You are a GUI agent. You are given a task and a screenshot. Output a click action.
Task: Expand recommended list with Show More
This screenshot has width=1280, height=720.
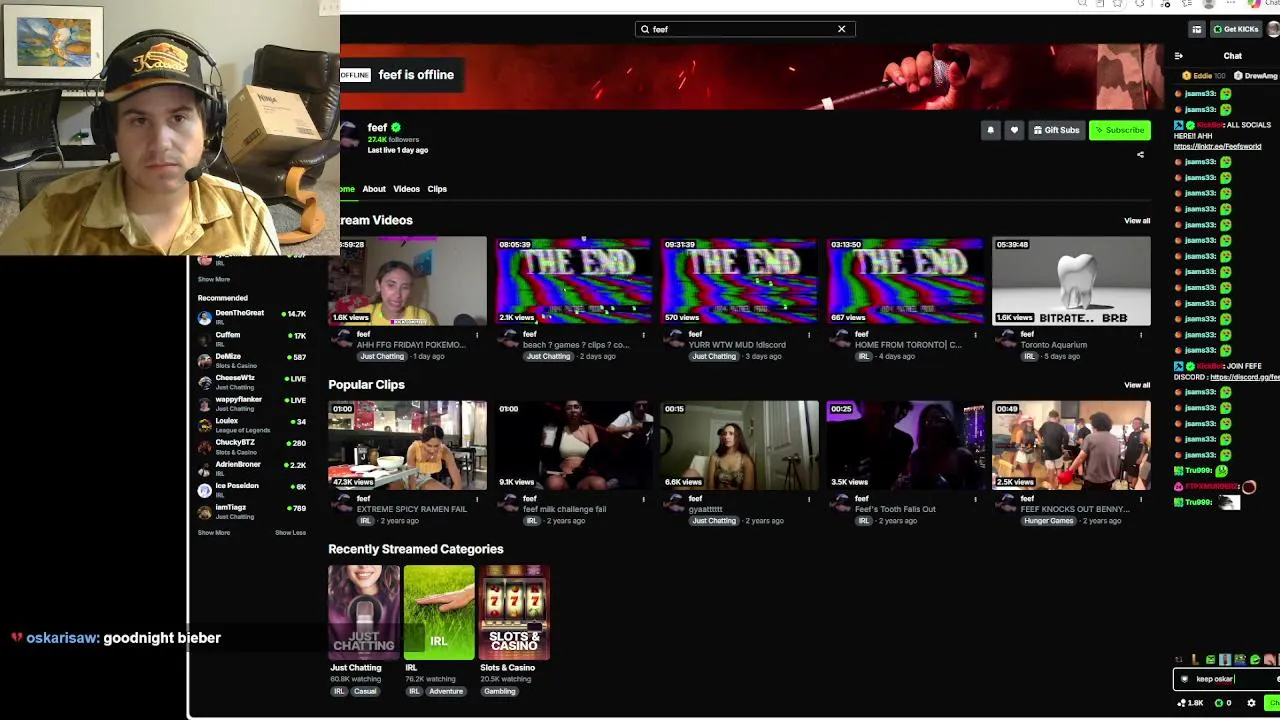[x=214, y=533]
